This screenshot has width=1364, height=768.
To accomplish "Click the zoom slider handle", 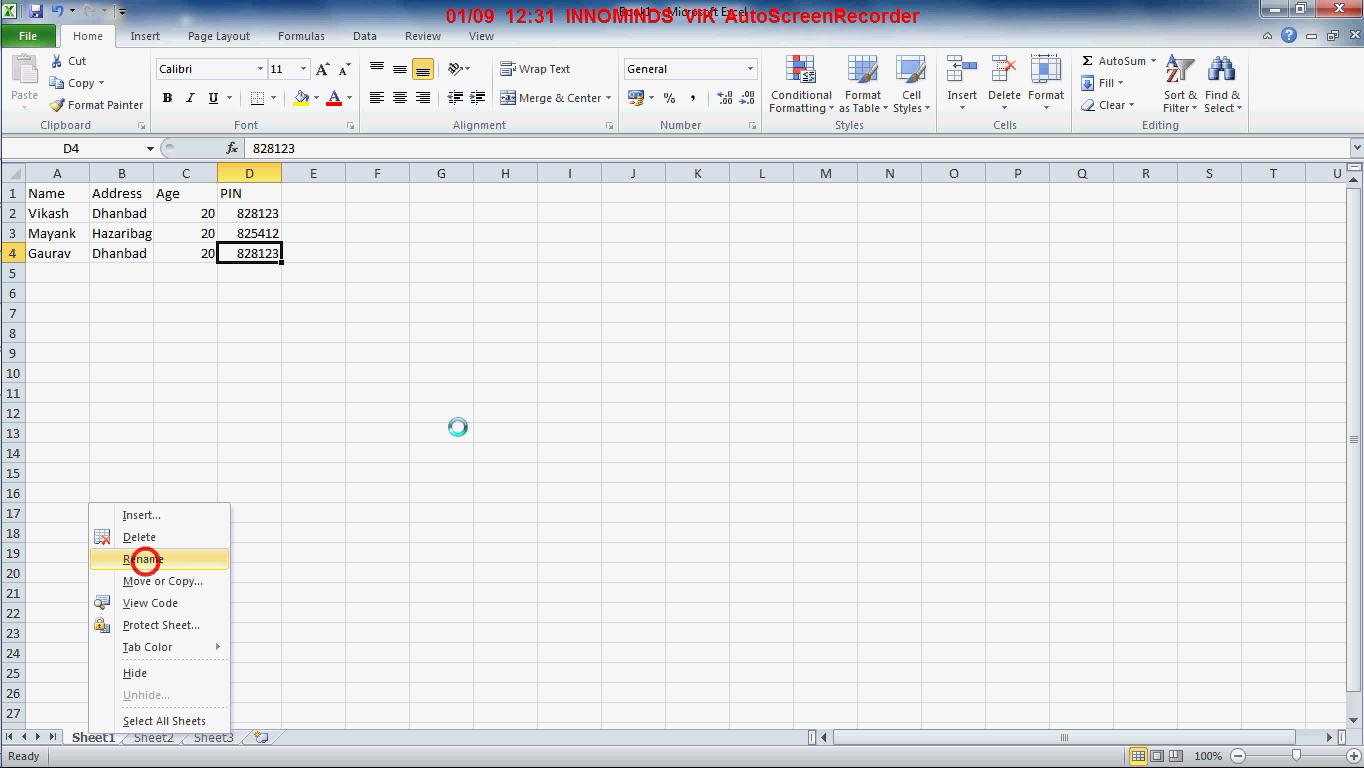I will tap(1296, 756).
